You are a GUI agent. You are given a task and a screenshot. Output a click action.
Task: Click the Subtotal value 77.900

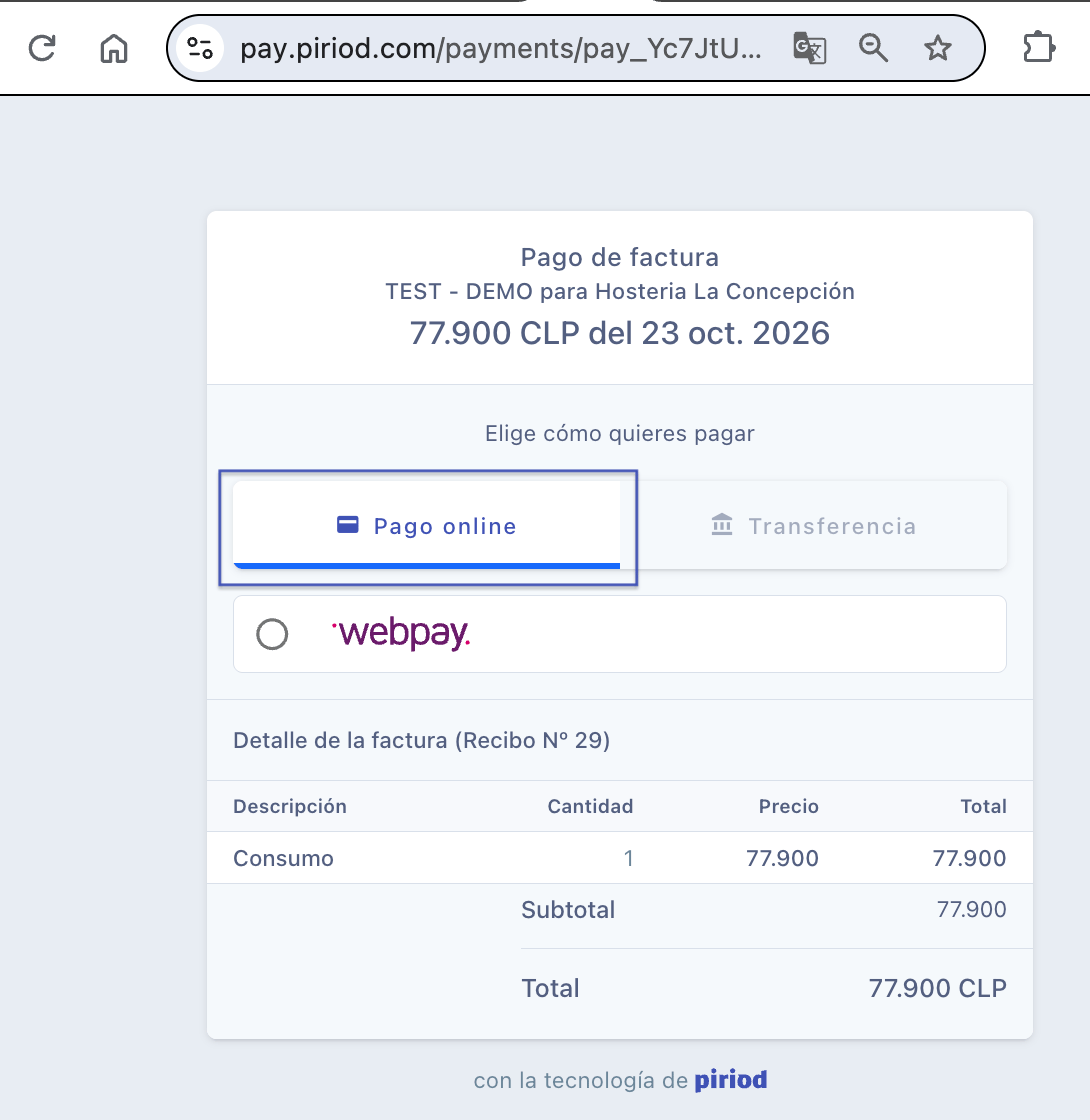tap(971, 909)
